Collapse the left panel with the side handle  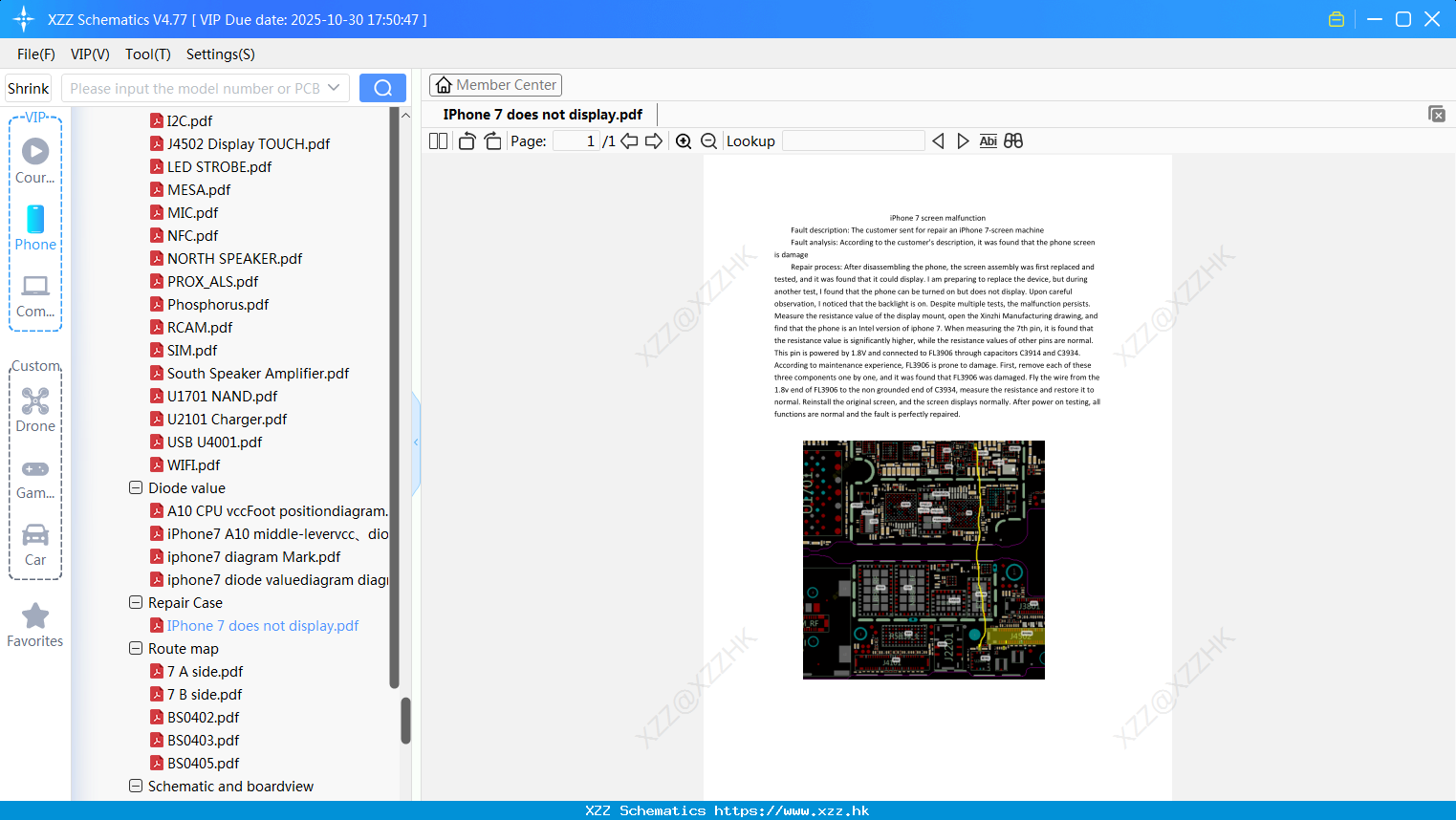416,442
